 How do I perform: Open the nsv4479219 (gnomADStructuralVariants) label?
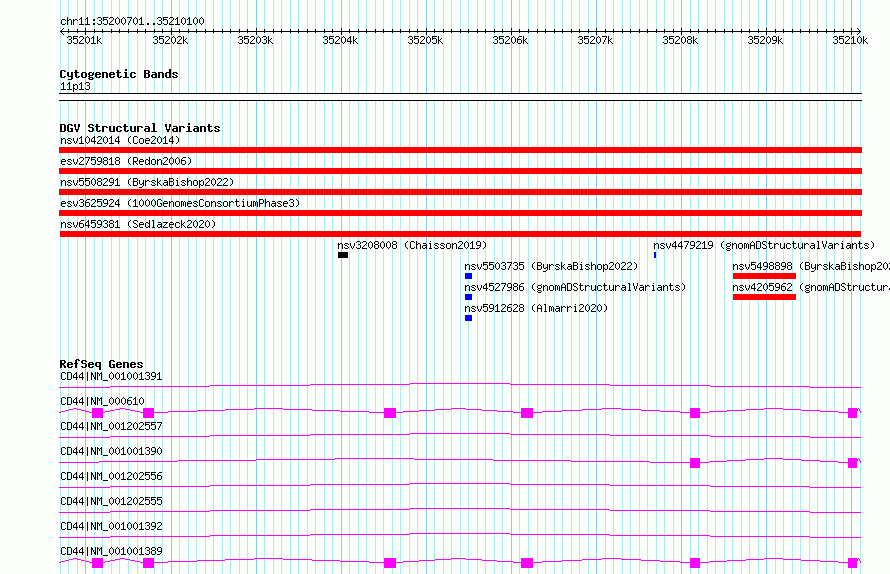coord(764,245)
